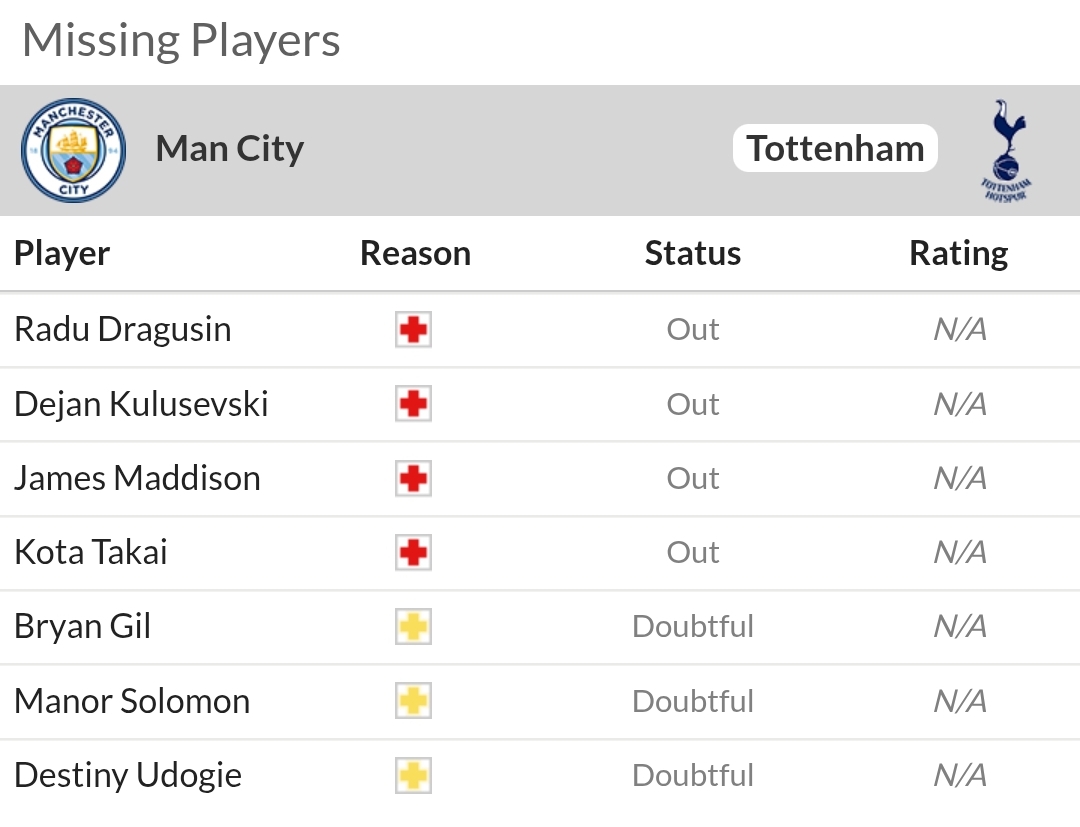The image size is (1080, 827).
Task: Open James Maddison's player name link
Action: point(137,478)
